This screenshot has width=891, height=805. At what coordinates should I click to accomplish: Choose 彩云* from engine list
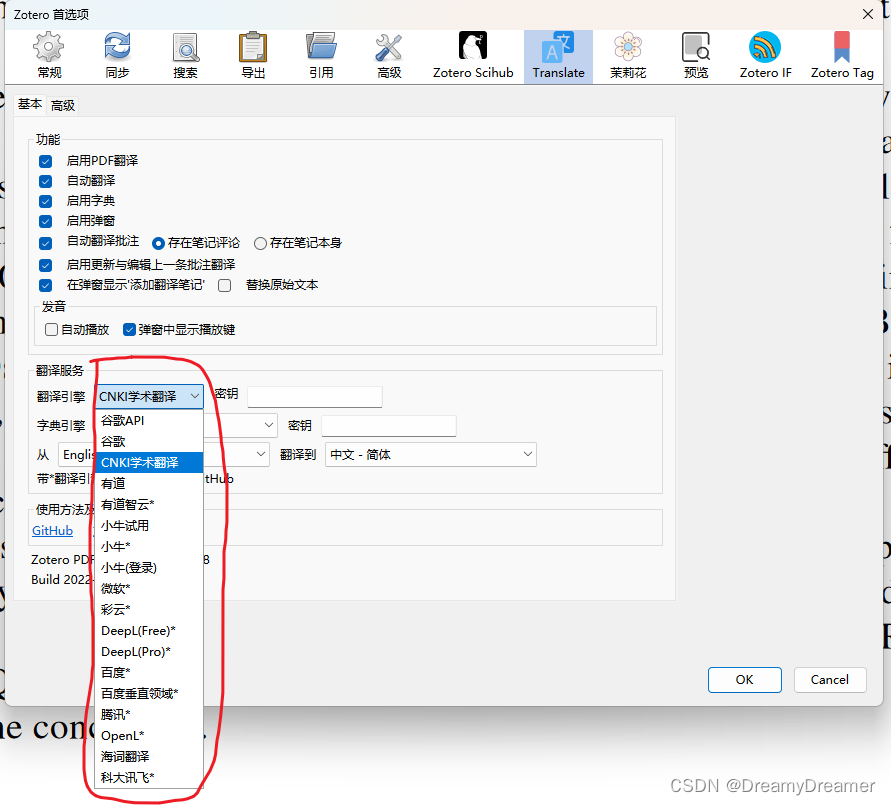[x=149, y=610]
